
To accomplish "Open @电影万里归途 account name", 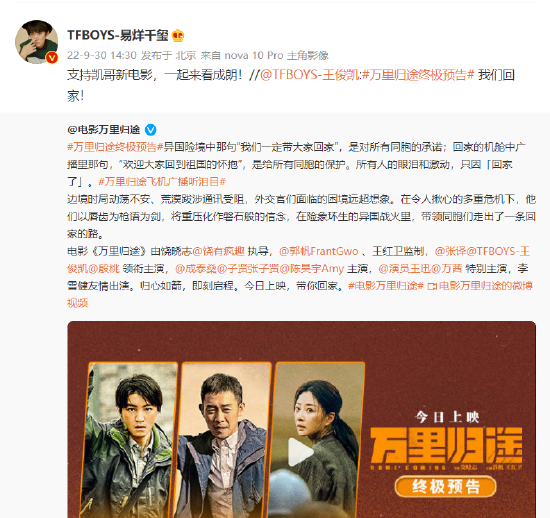I will tap(104, 130).
